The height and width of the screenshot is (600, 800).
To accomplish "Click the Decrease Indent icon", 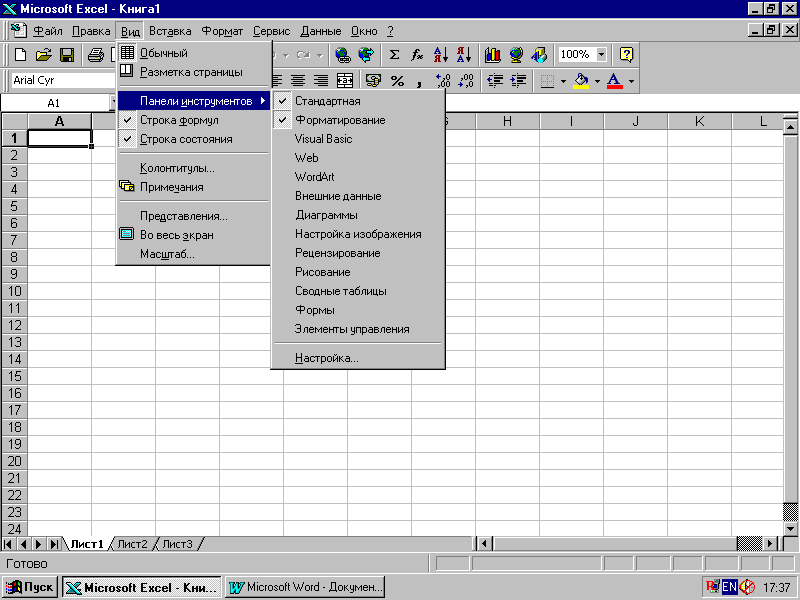I will (495, 81).
